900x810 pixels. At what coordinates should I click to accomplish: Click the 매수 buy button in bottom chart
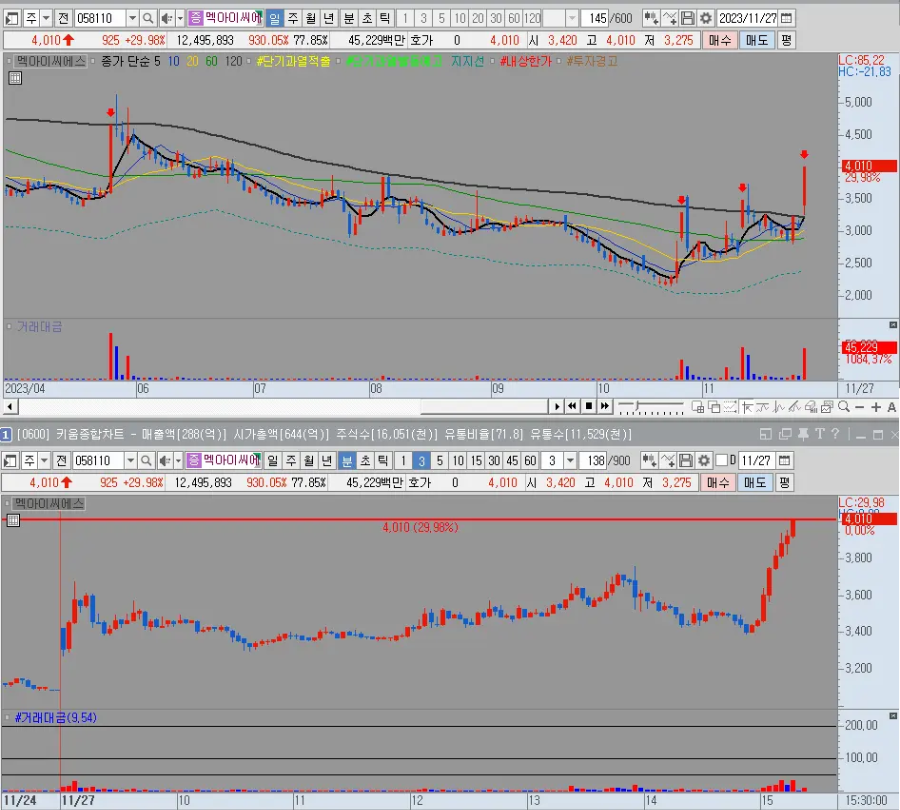tap(717, 482)
